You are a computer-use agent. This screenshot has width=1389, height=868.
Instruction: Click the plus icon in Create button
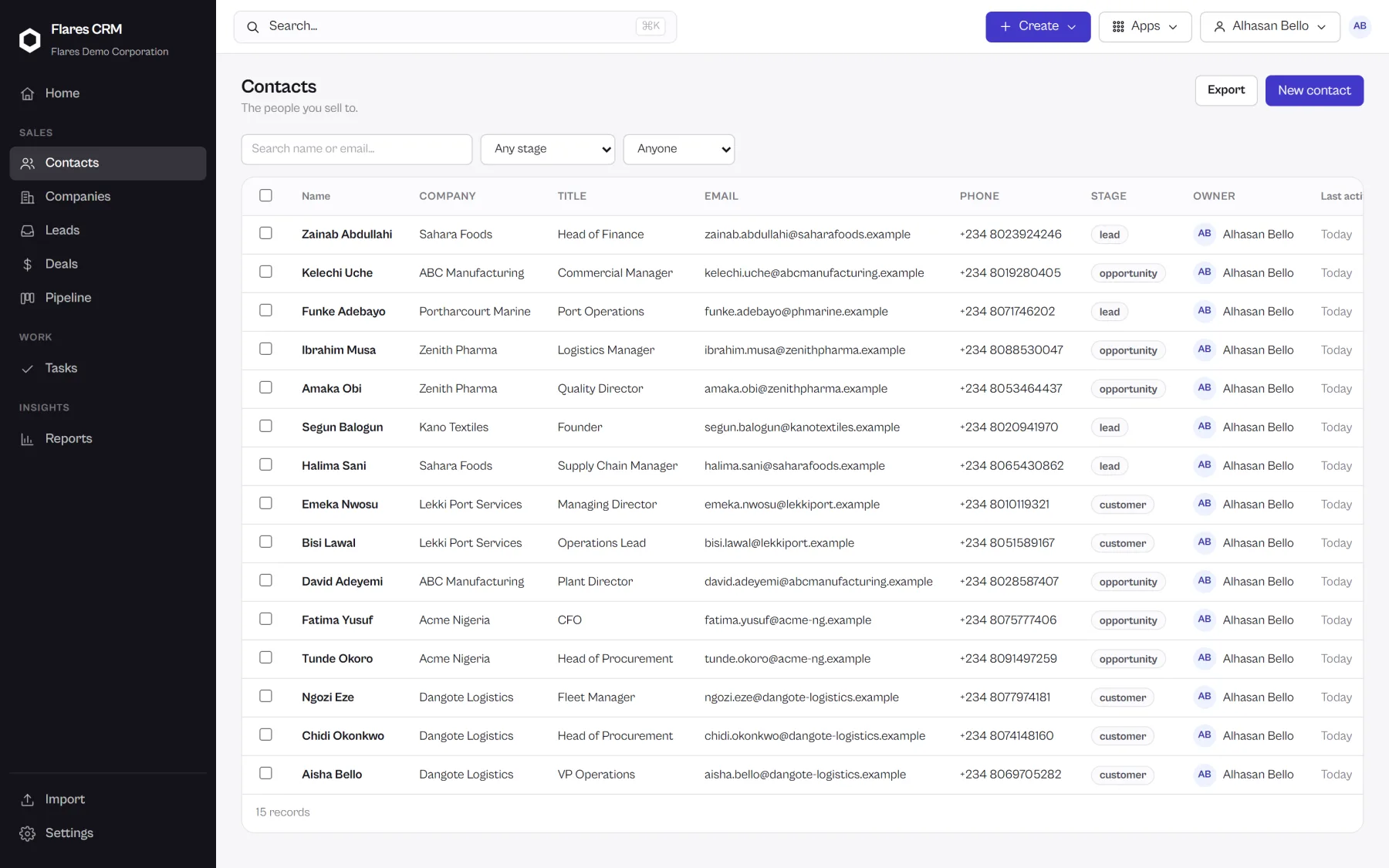click(x=1005, y=27)
